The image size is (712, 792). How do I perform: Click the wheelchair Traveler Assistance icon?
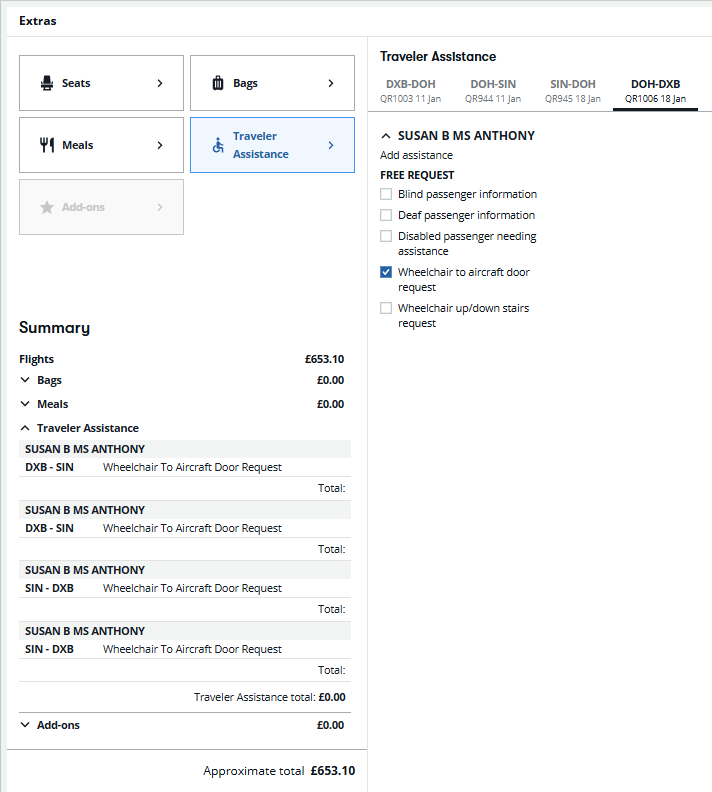click(x=218, y=145)
